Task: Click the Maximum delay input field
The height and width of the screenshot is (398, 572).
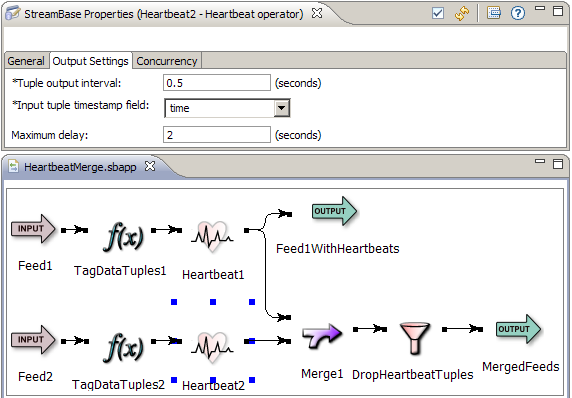Action: (x=217, y=135)
